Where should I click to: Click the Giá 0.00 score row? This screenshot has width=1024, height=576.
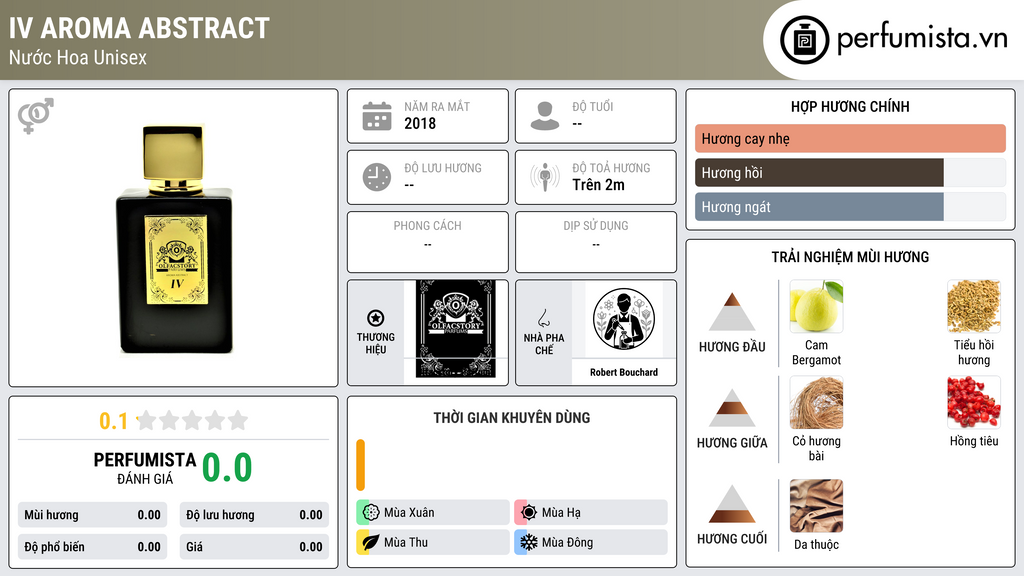pyautogui.click(x=254, y=547)
